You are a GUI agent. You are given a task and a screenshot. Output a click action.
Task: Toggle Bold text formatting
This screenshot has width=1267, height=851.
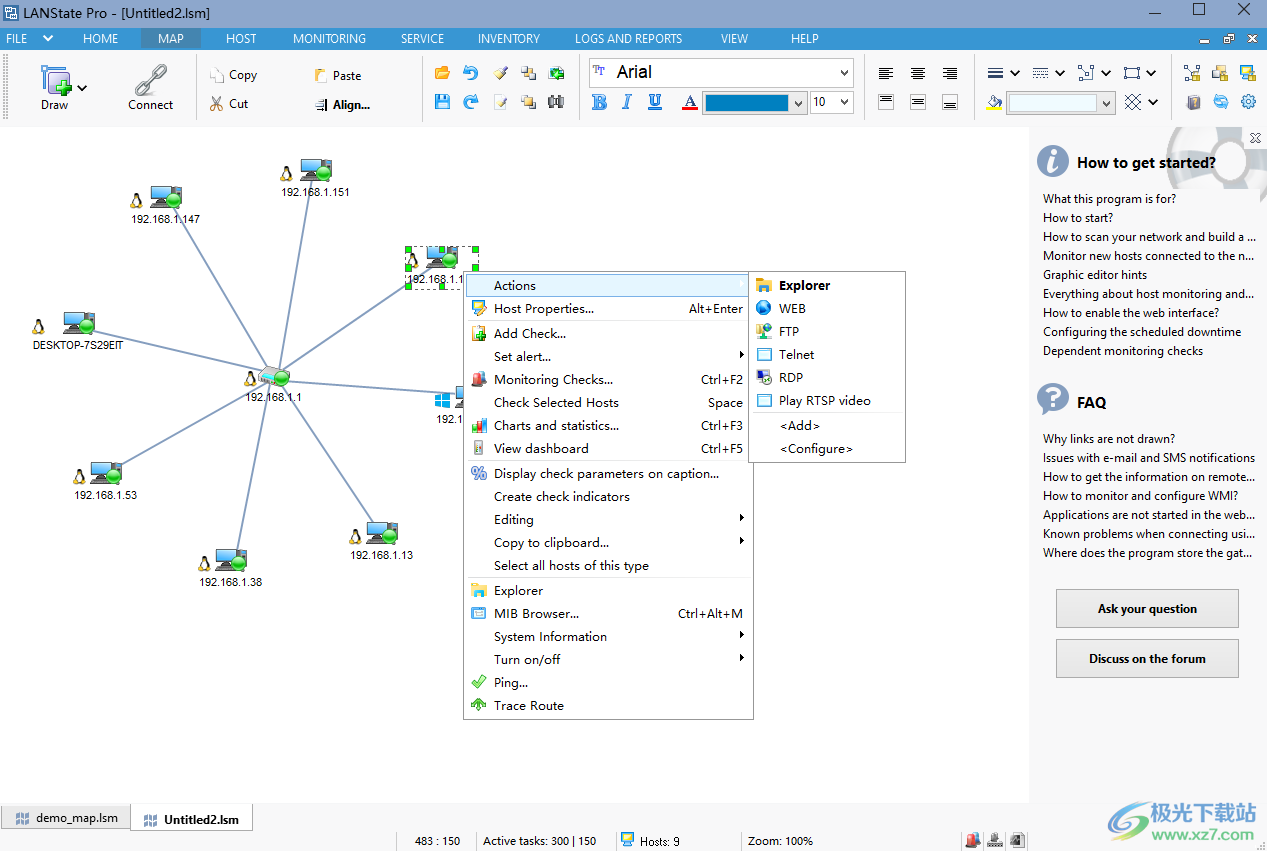[599, 102]
